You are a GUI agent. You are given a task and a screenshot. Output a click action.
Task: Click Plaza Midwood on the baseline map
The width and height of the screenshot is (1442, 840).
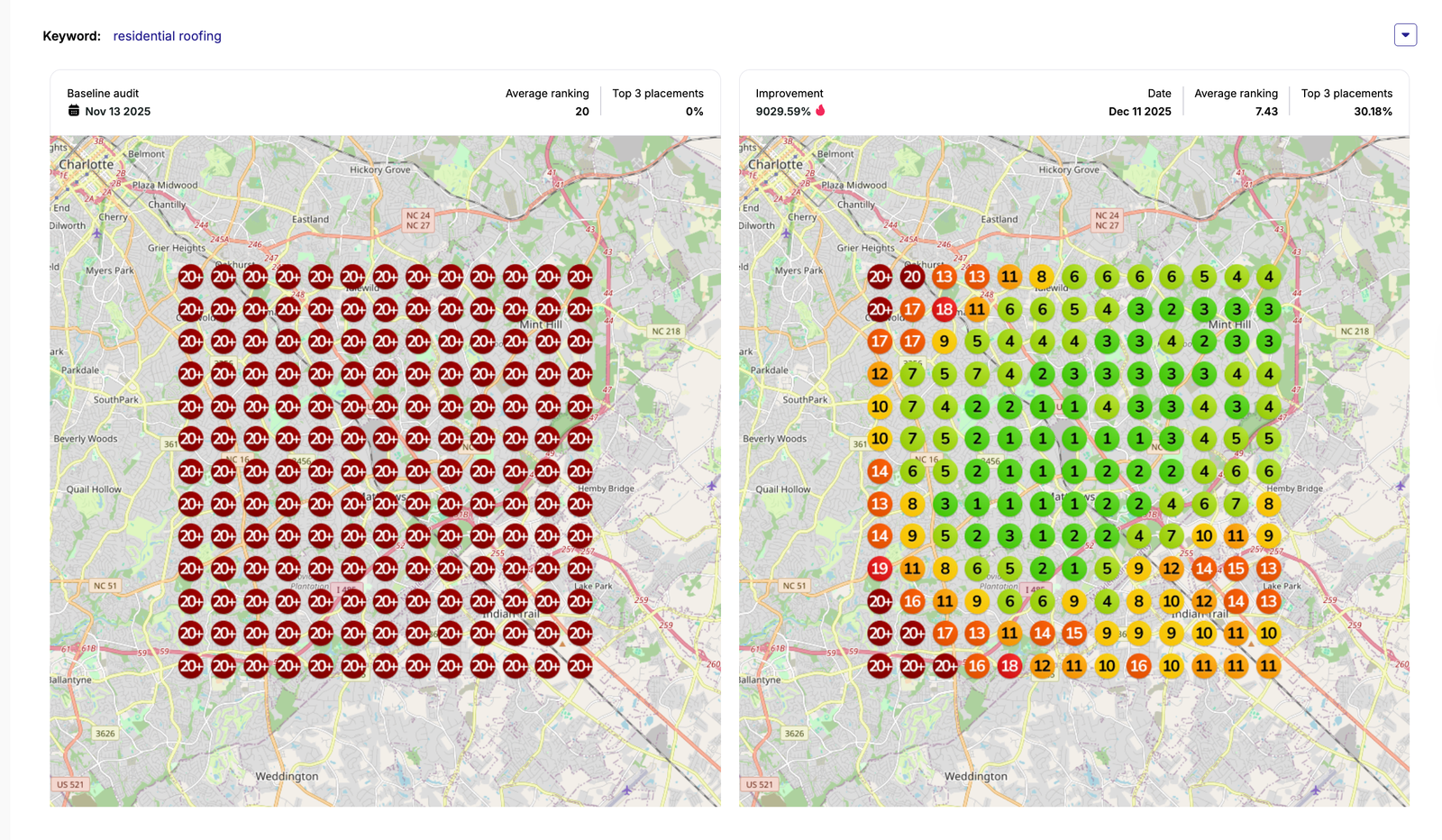tap(165, 185)
